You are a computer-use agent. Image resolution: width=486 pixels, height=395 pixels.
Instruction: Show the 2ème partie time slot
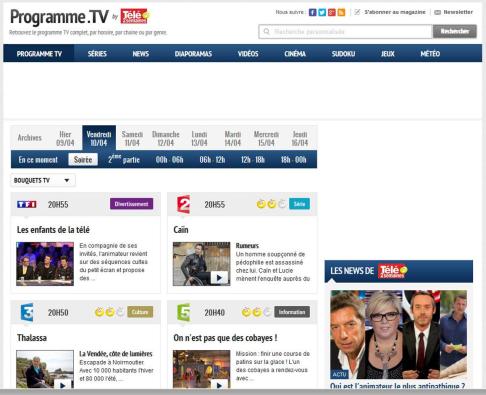coord(124,159)
